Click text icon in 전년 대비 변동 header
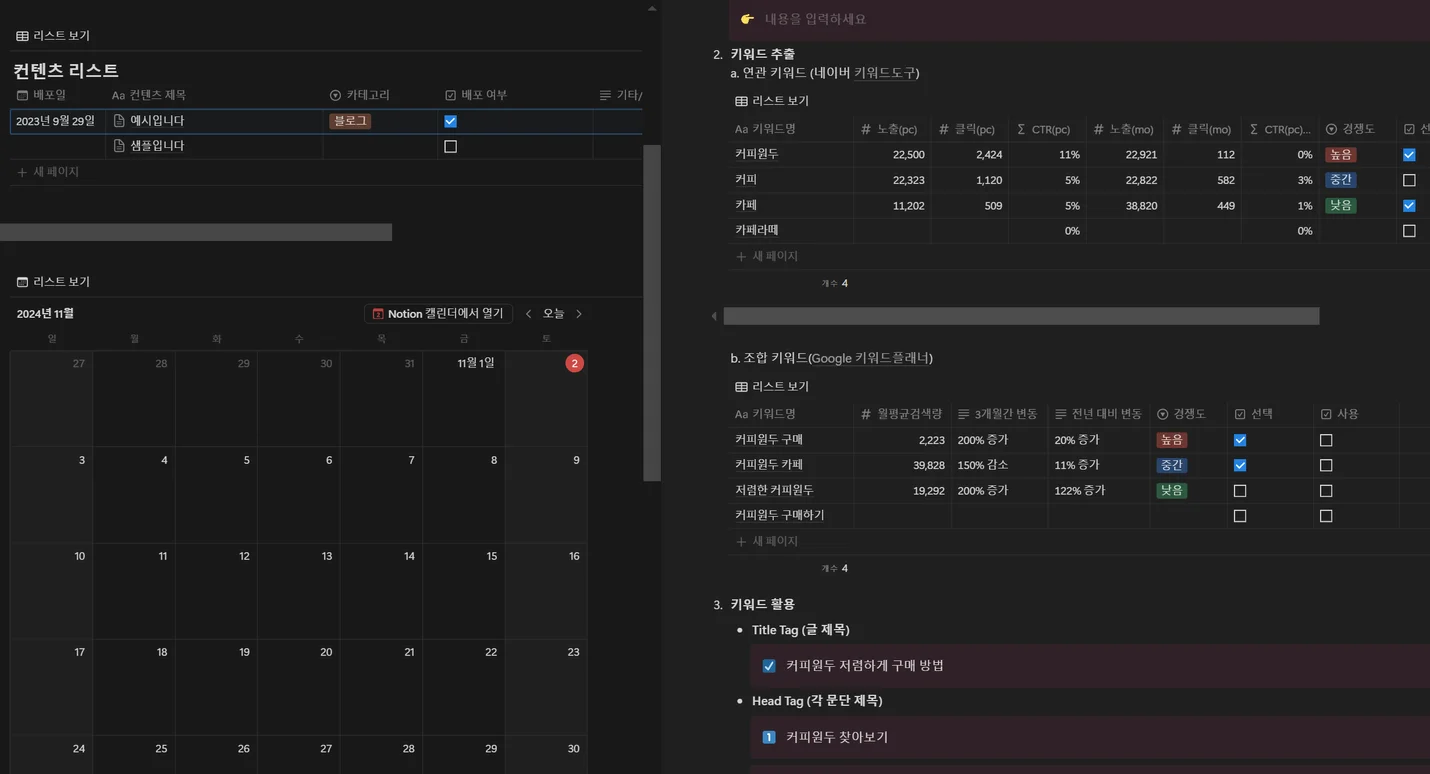This screenshot has width=1430, height=774. pyautogui.click(x=1061, y=414)
